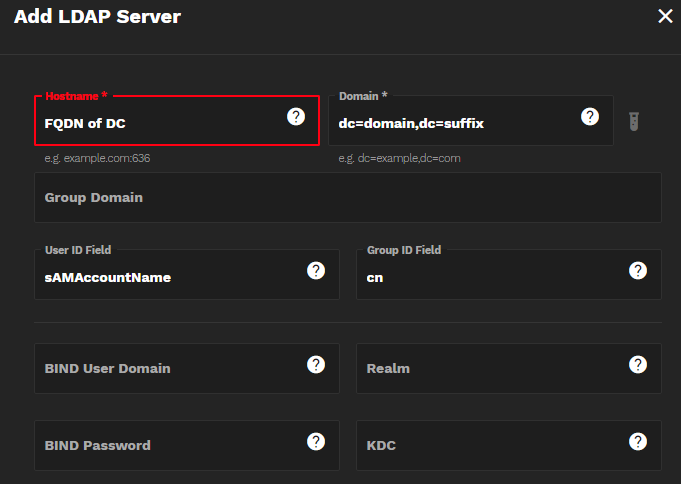This screenshot has height=484, width=681.
Task: Open help for the Domain field
Action: pyautogui.click(x=590, y=117)
